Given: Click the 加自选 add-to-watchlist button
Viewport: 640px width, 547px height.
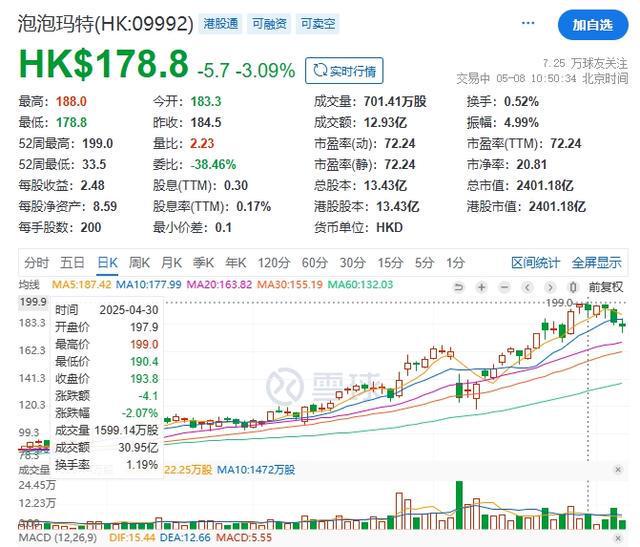Looking at the screenshot, I should tap(593, 25).
